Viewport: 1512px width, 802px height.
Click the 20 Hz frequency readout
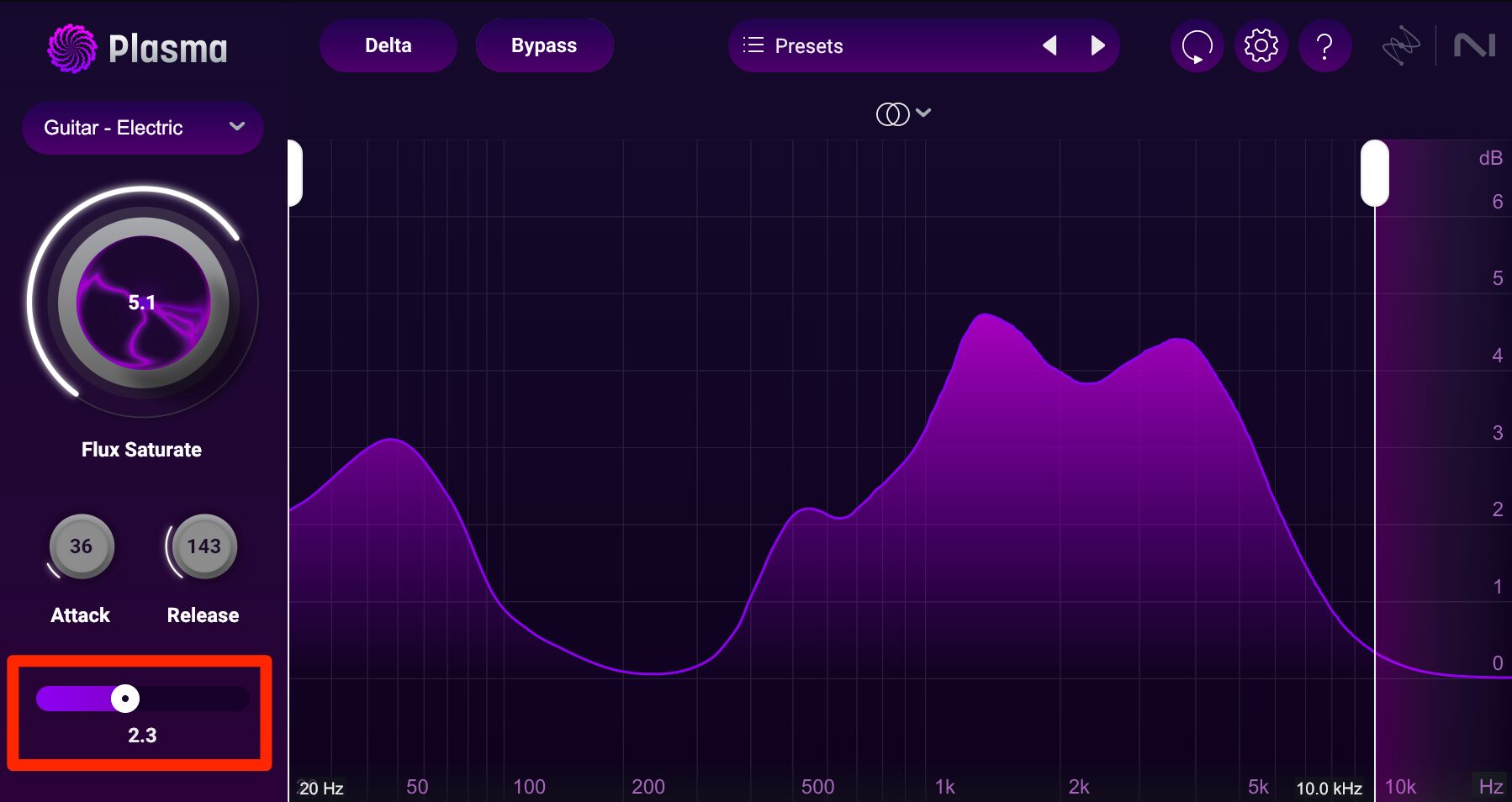(x=321, y=789)
